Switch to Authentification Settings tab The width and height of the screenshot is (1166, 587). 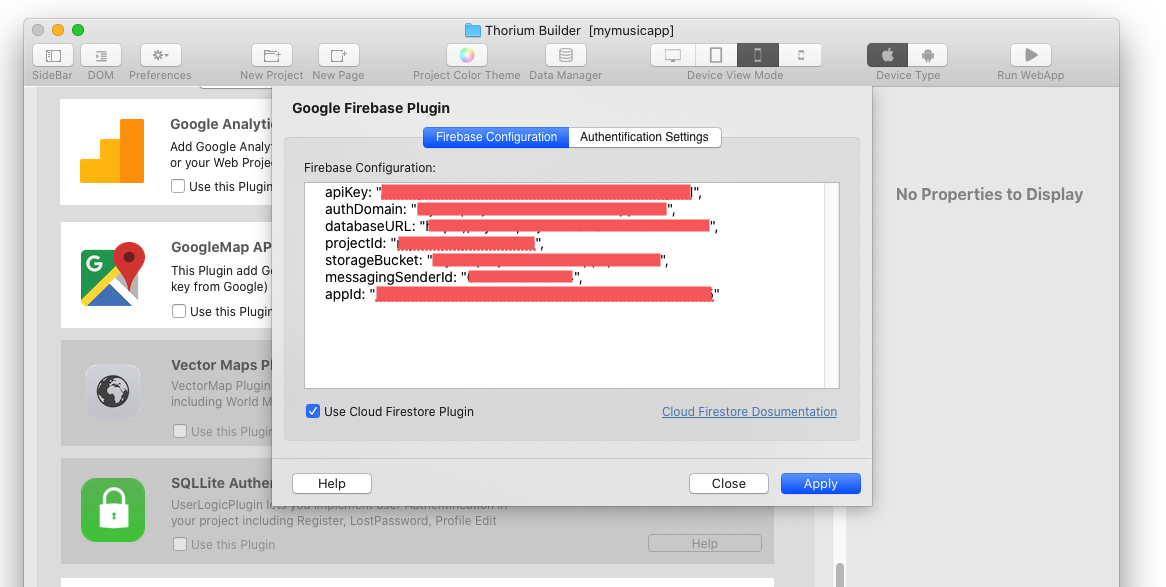pos(644,137)
